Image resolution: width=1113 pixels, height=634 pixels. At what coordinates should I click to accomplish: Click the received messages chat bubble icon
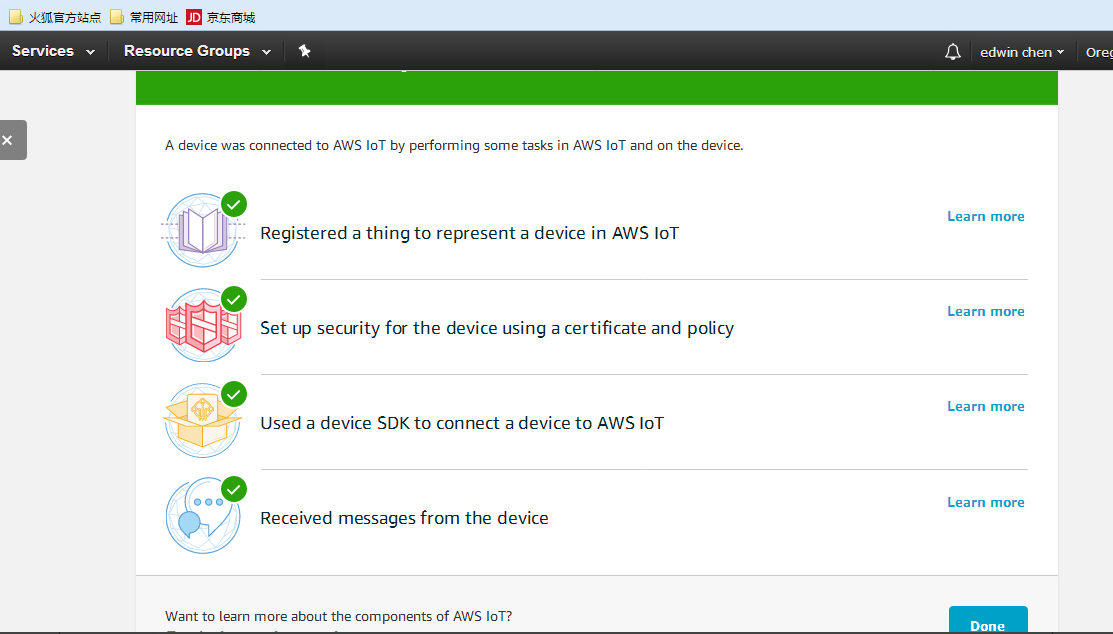[x=203, y=515]
